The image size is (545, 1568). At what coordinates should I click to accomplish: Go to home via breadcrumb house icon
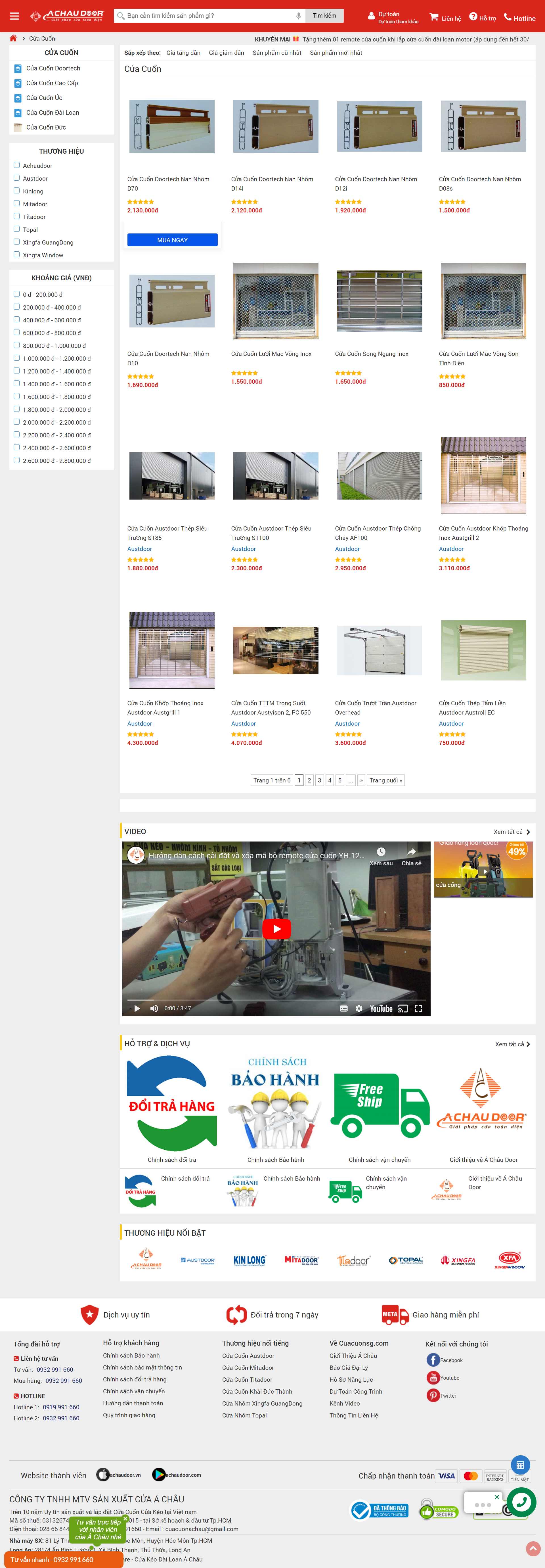(13, 38)
